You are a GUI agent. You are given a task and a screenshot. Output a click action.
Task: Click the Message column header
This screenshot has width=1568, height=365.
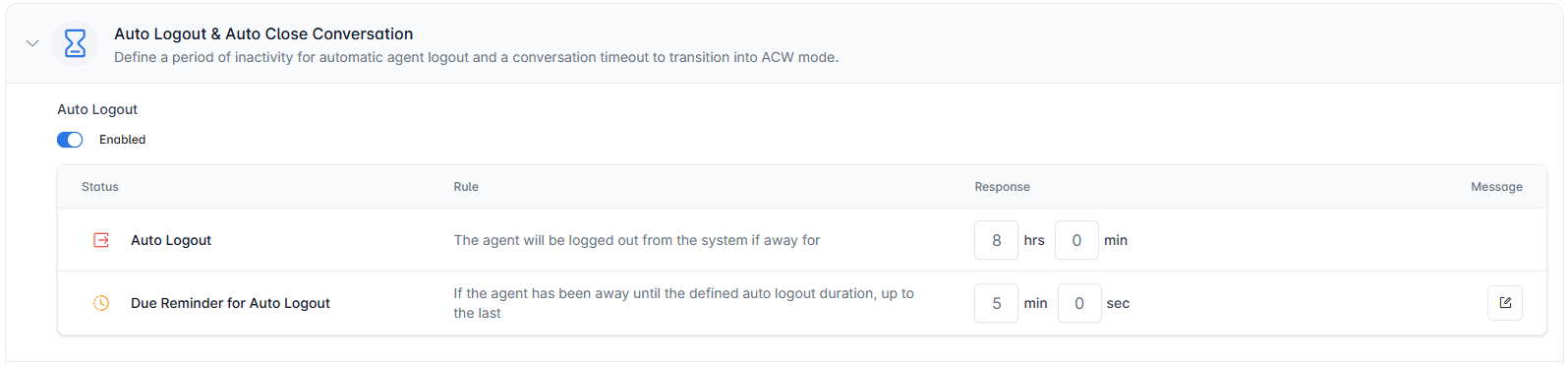pyautogui.click(x=1496, y=187)
